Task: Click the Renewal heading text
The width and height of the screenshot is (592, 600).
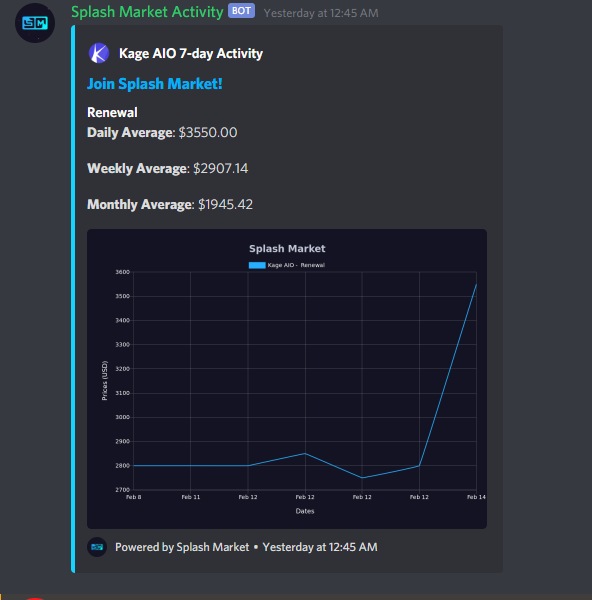Action: pyautogui.click(x=112, y=112)
